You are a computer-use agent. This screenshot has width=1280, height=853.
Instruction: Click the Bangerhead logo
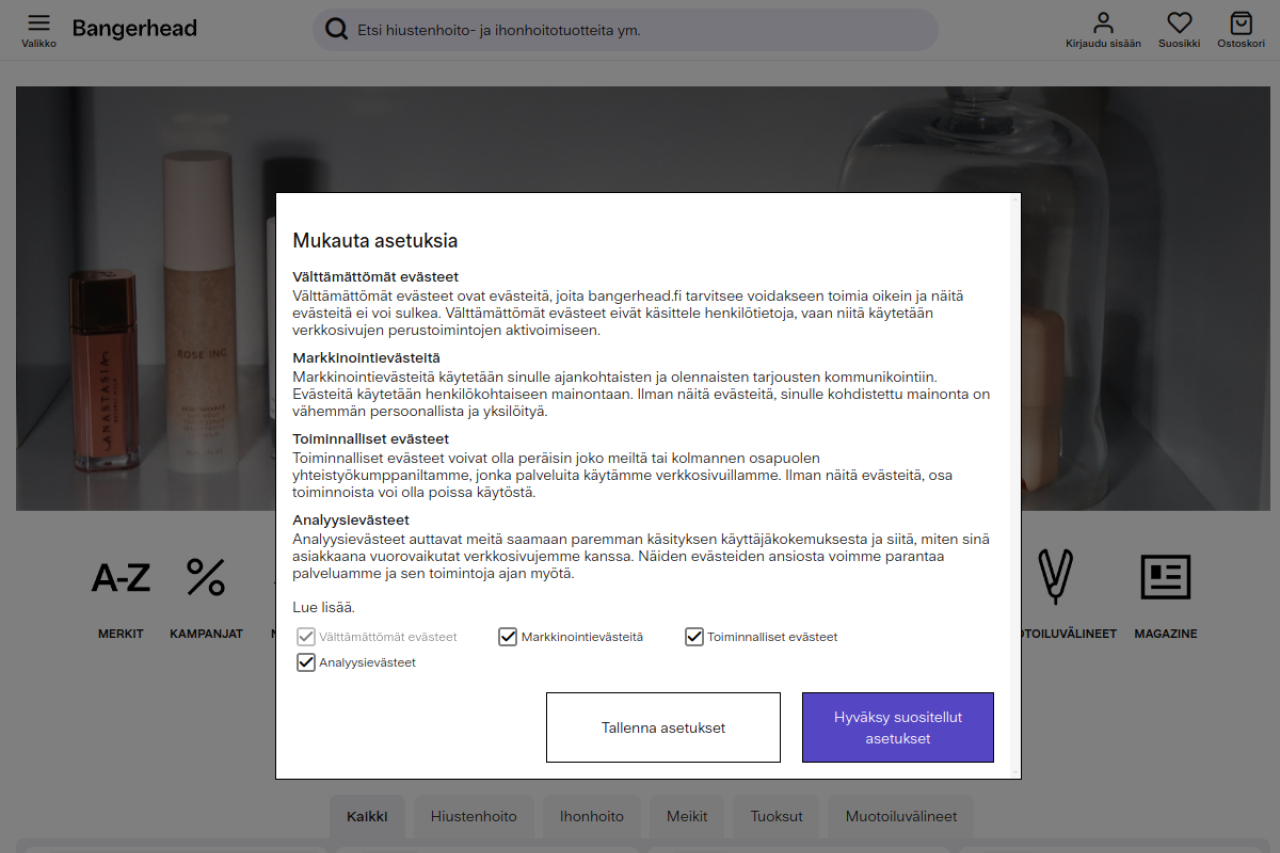click(x=134, y=29)
